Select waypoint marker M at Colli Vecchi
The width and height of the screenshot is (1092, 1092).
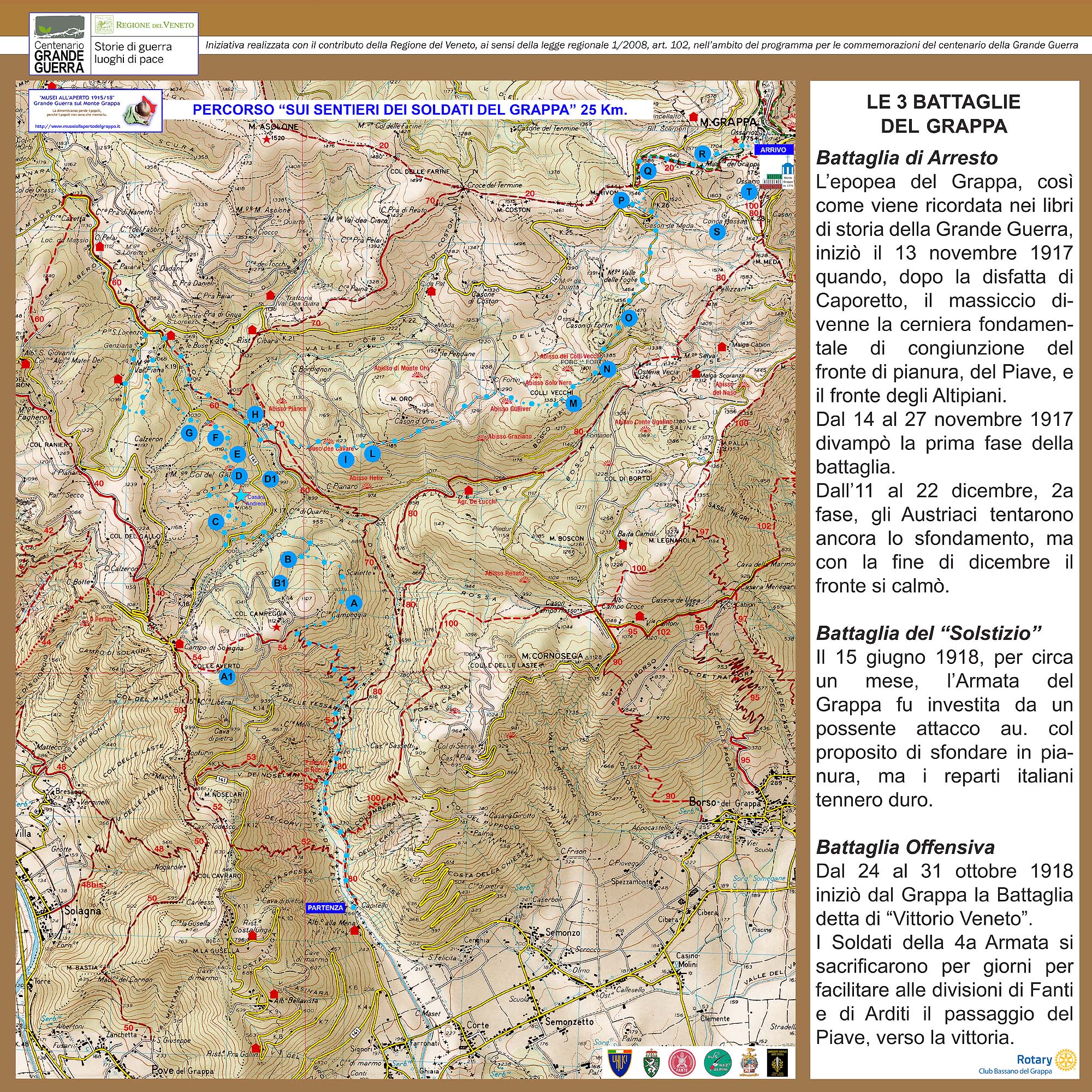click(574, 403)
